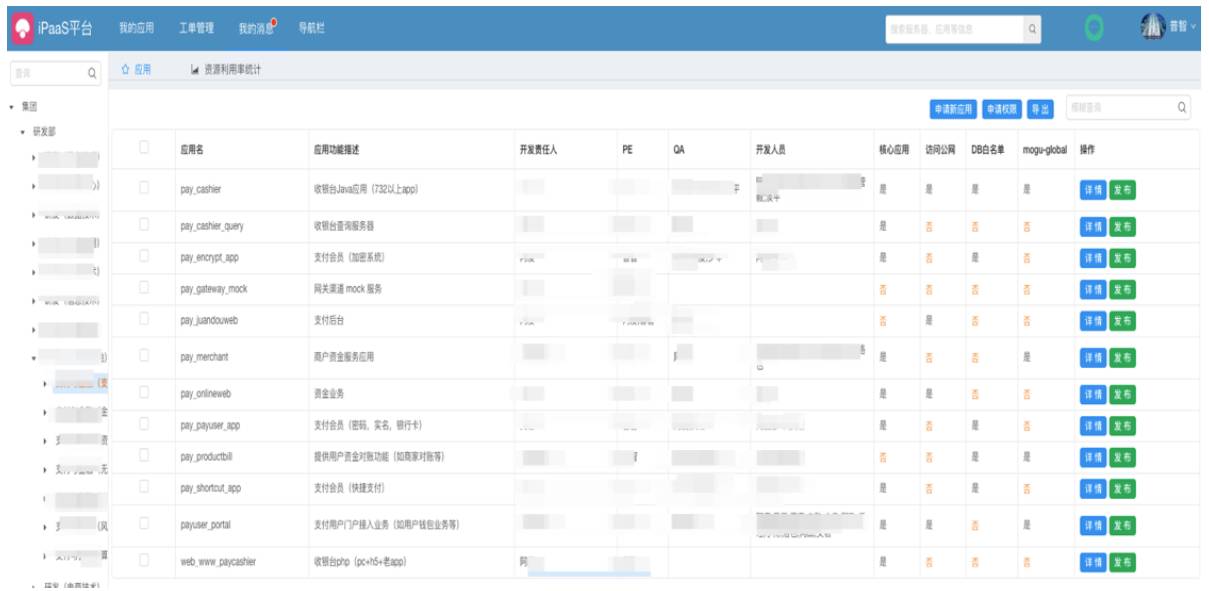Click the payuser_portal application name
1209x591 pixels.
(x=206, y=525)
